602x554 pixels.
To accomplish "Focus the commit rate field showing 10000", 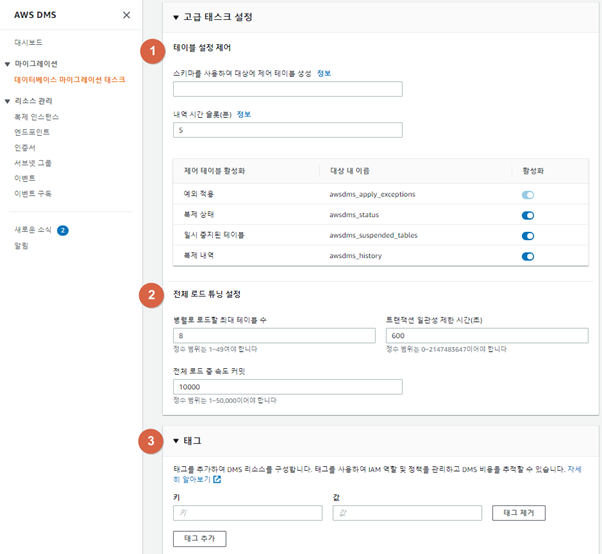I will (x=288, y=387).
